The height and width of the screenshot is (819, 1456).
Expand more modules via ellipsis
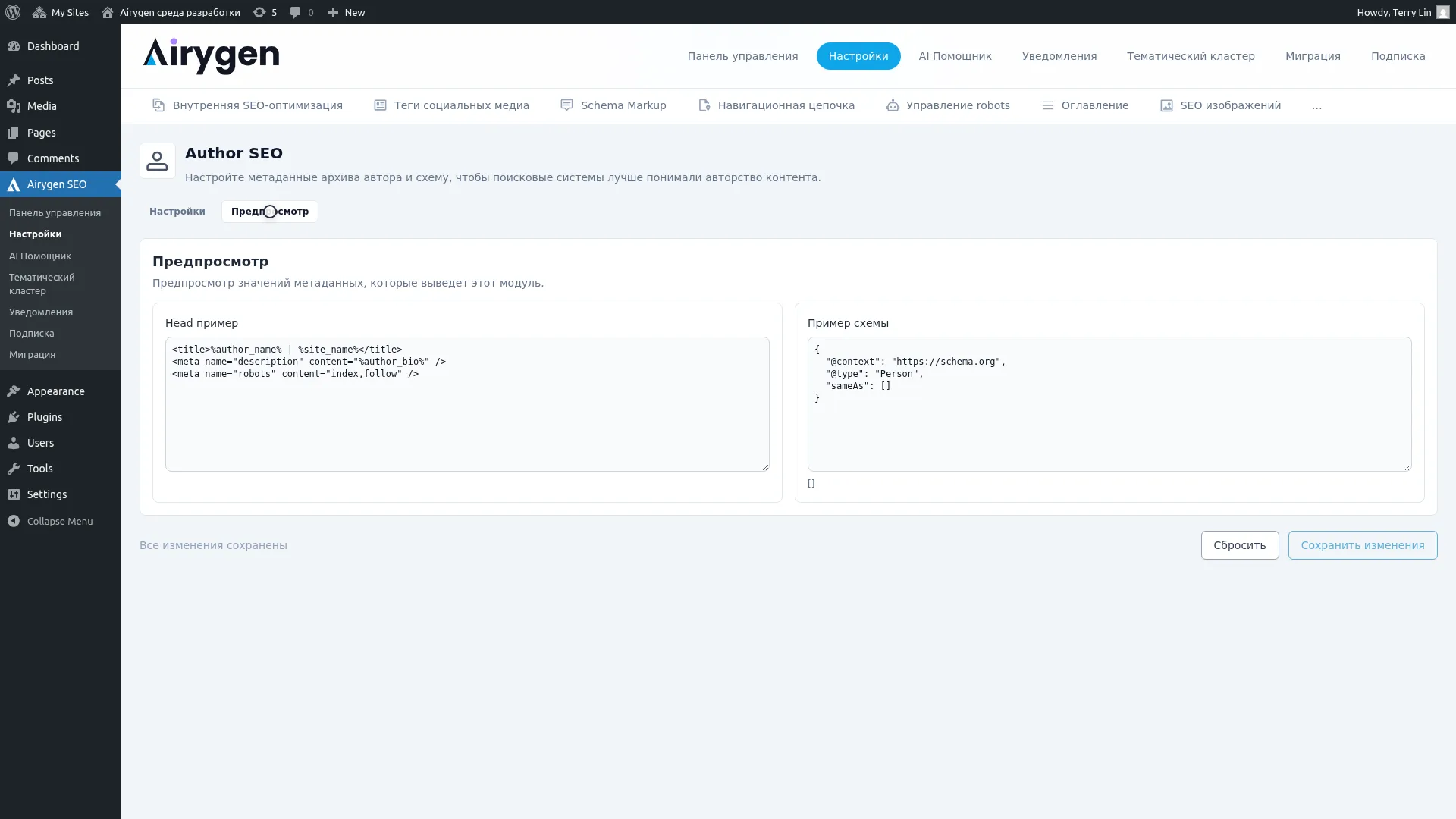[1316, 106]
